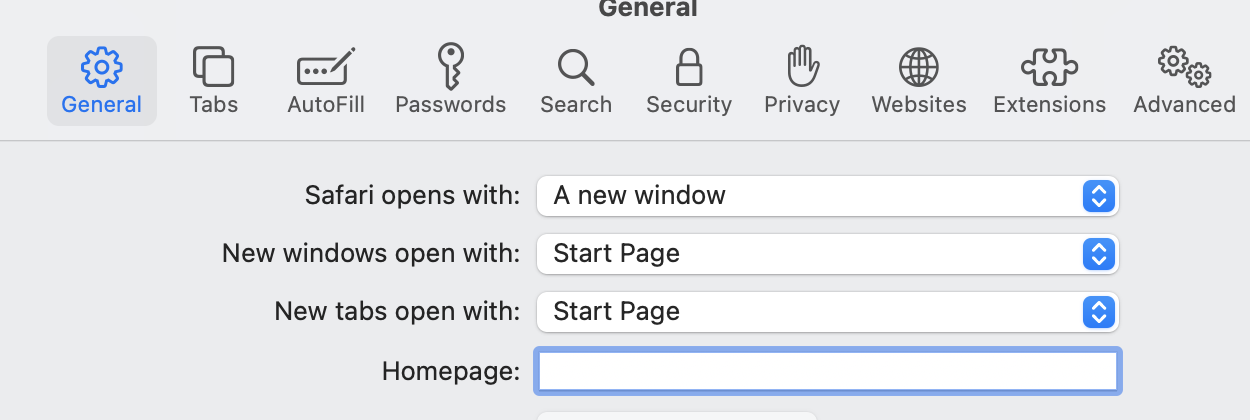Switch to the AutoFill pencil icon

tap(326, 67)
